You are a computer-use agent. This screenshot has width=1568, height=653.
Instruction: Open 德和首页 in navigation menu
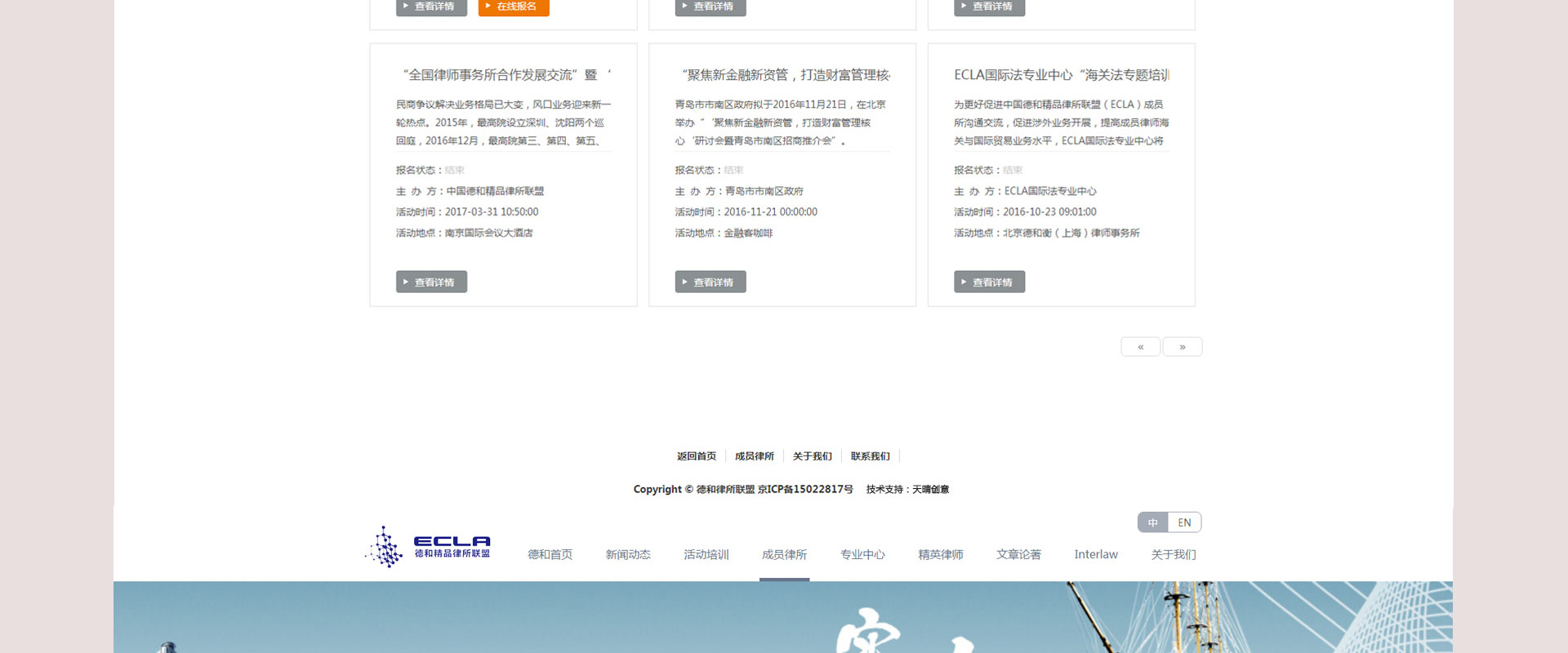pos(550,554)
